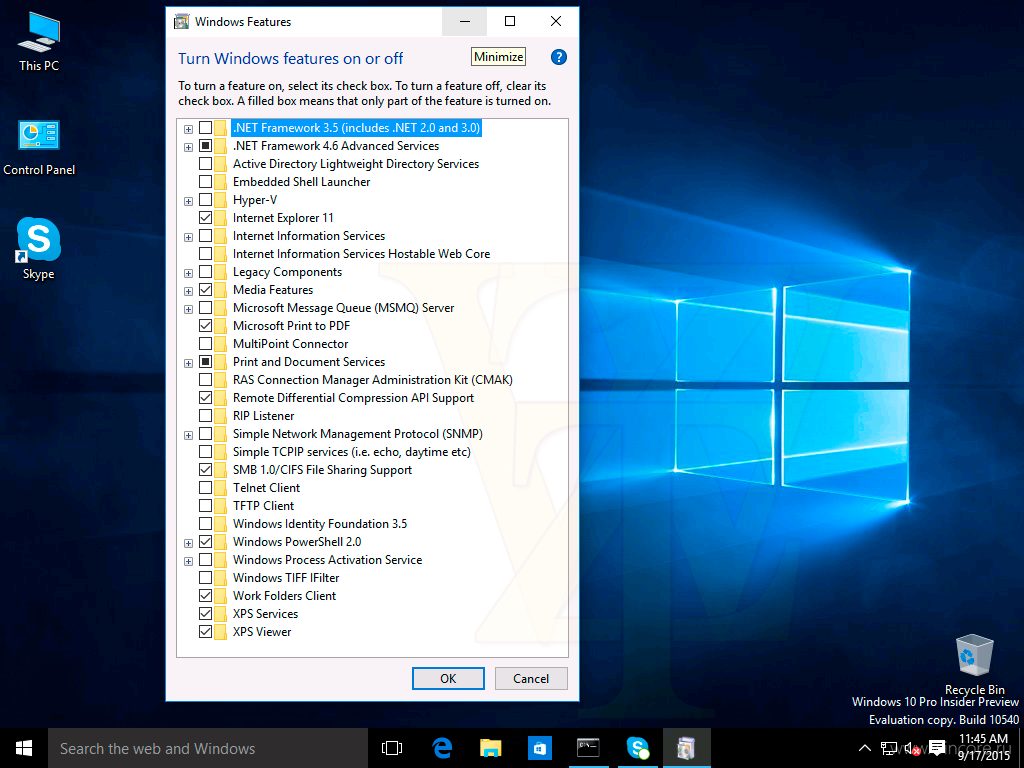1024x768 pixels.
Task: Click the blue help question mark icon
Action: [558, 57]
